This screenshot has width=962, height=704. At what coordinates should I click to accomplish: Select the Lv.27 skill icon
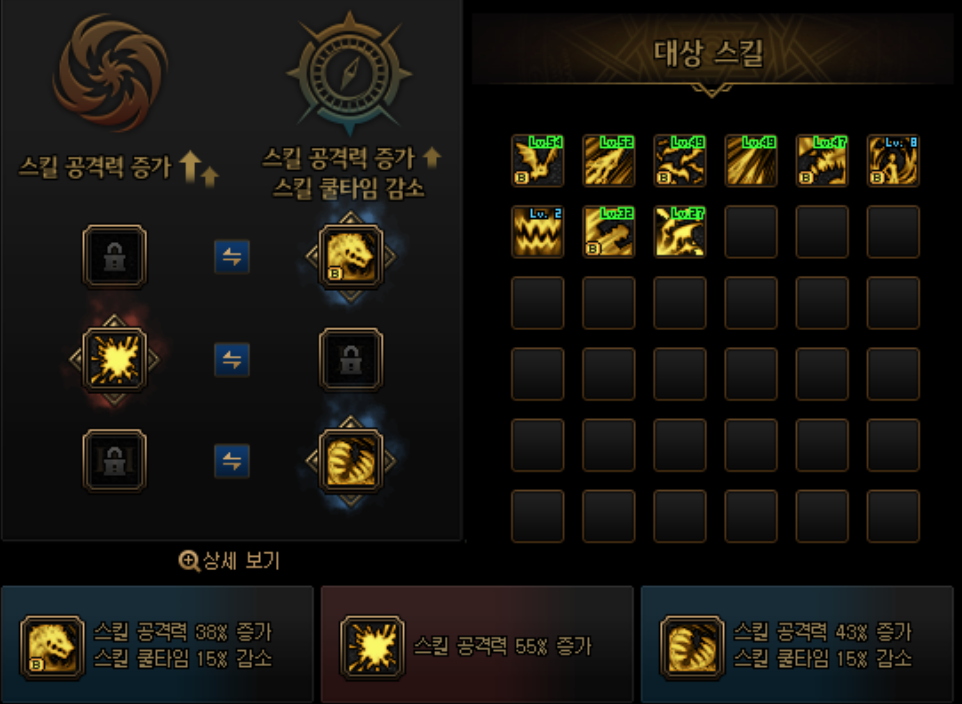[x=680, y=232]
